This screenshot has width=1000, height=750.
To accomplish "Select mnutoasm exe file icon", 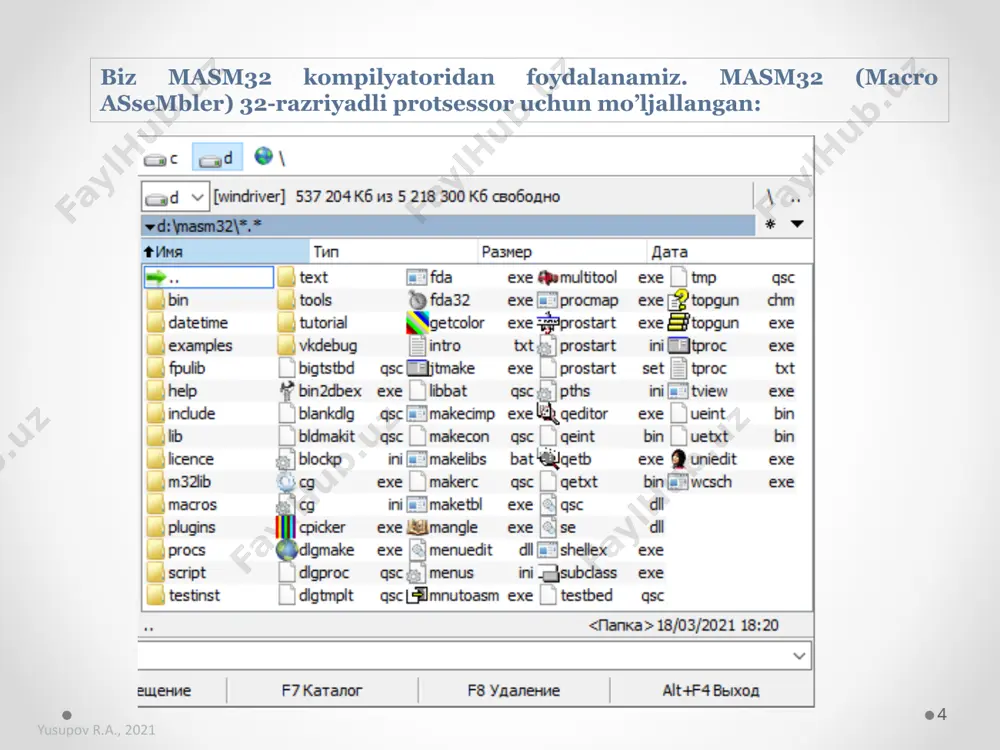I will (417, 595).
